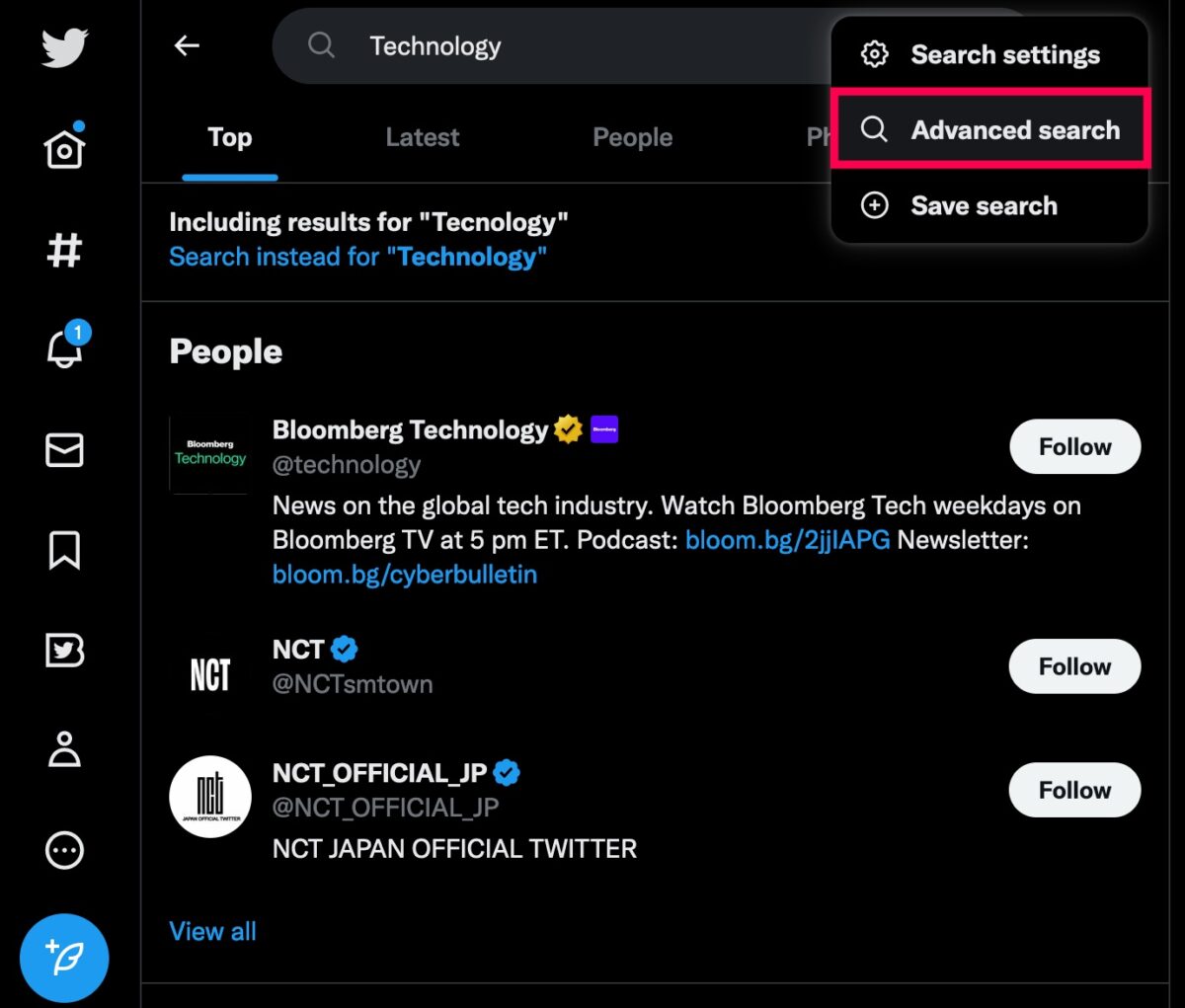This screenshot has width=1185, height=1008.
Task: Click Search instead for "Technology" link
Action: 357,257
